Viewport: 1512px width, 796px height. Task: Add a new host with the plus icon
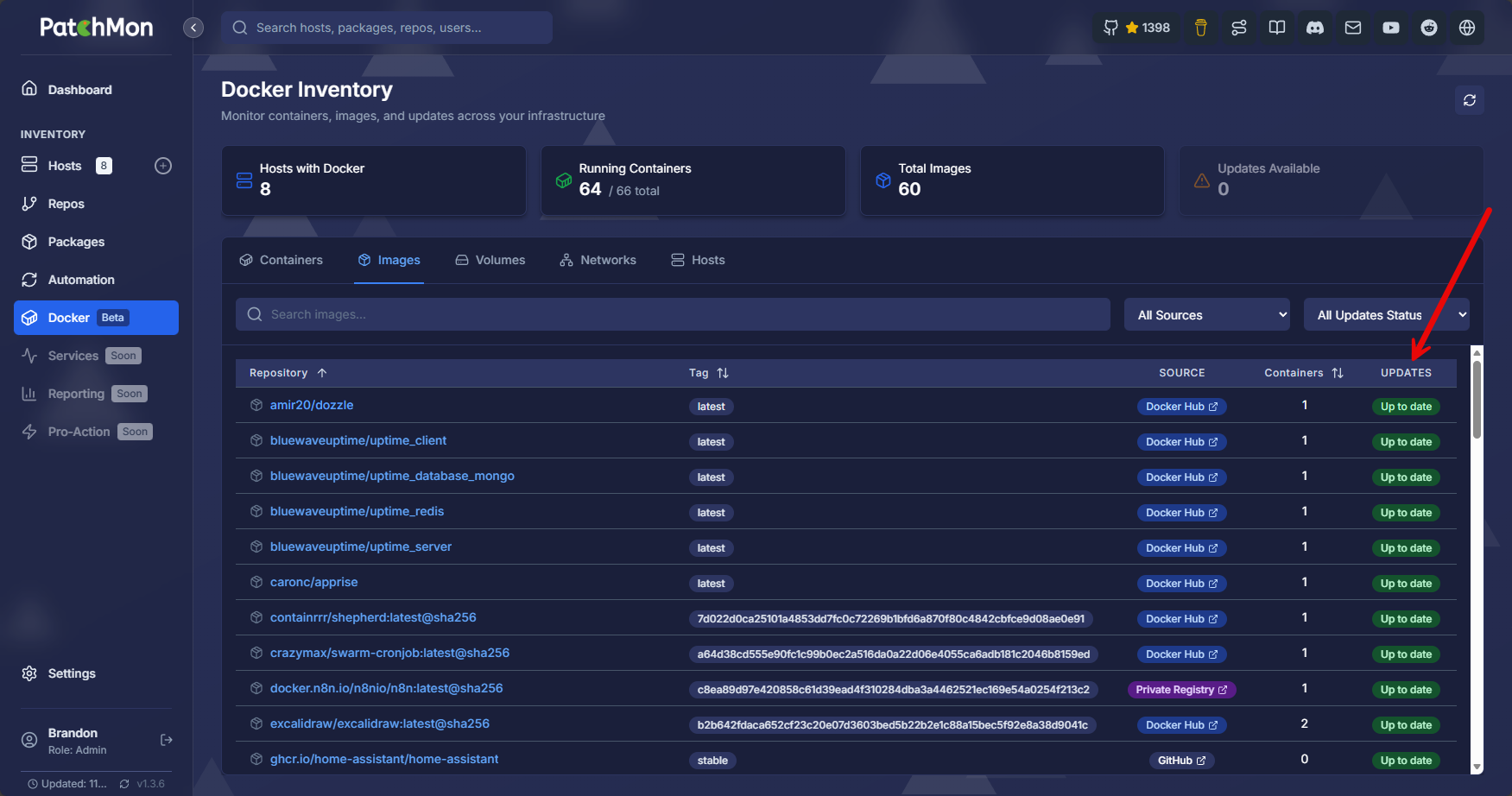click(163, 166)
